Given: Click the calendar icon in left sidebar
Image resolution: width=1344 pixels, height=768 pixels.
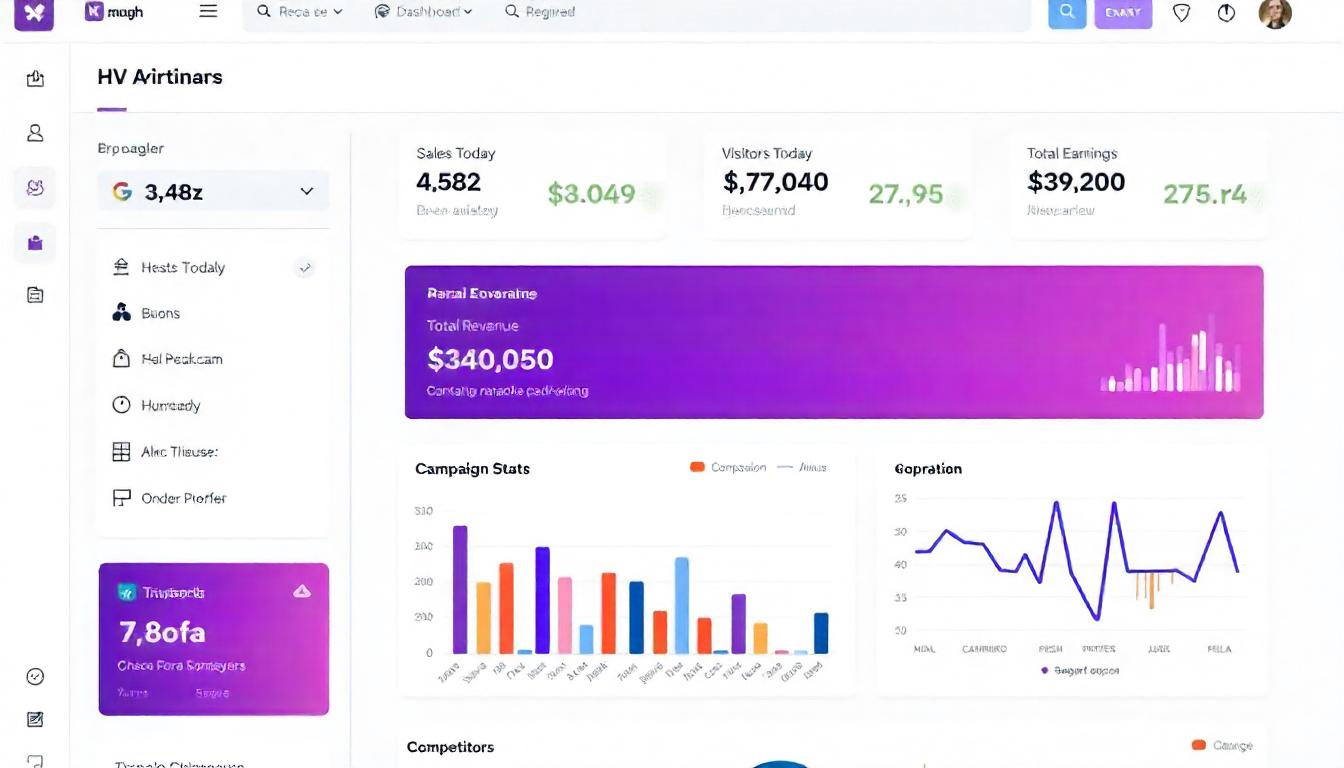Looking at the screenshot, I should coord(35,295).
